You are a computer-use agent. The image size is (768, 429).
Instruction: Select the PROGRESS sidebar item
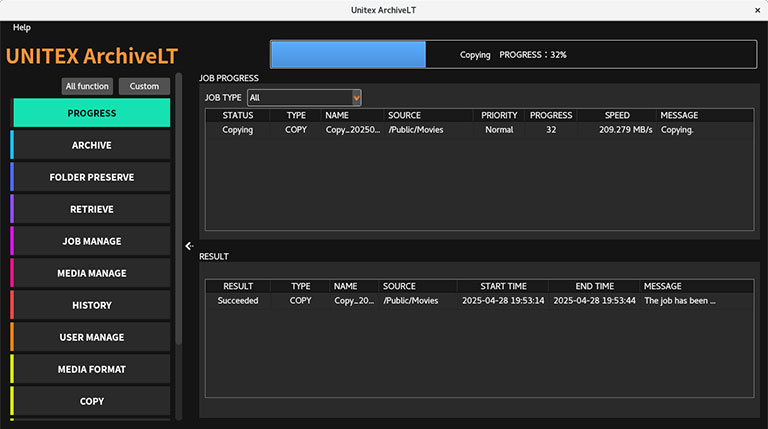(x=92, y=113)
